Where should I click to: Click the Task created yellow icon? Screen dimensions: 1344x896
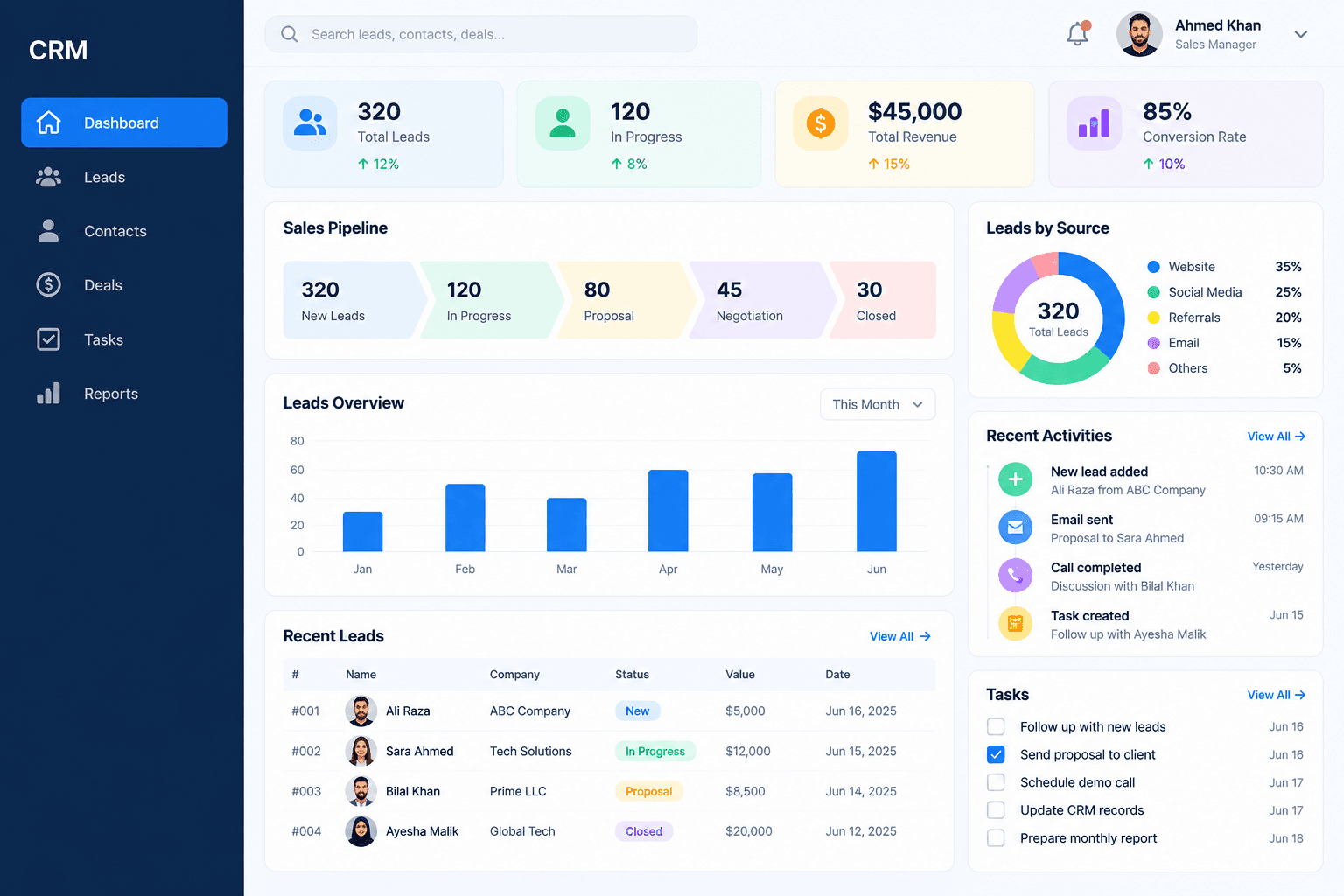(x=1016, y=624)
